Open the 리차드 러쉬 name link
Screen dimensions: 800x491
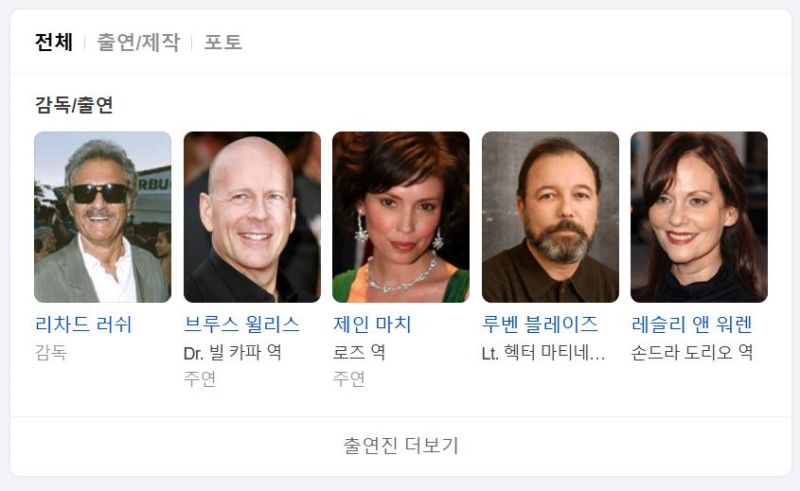tap(84, 325)
